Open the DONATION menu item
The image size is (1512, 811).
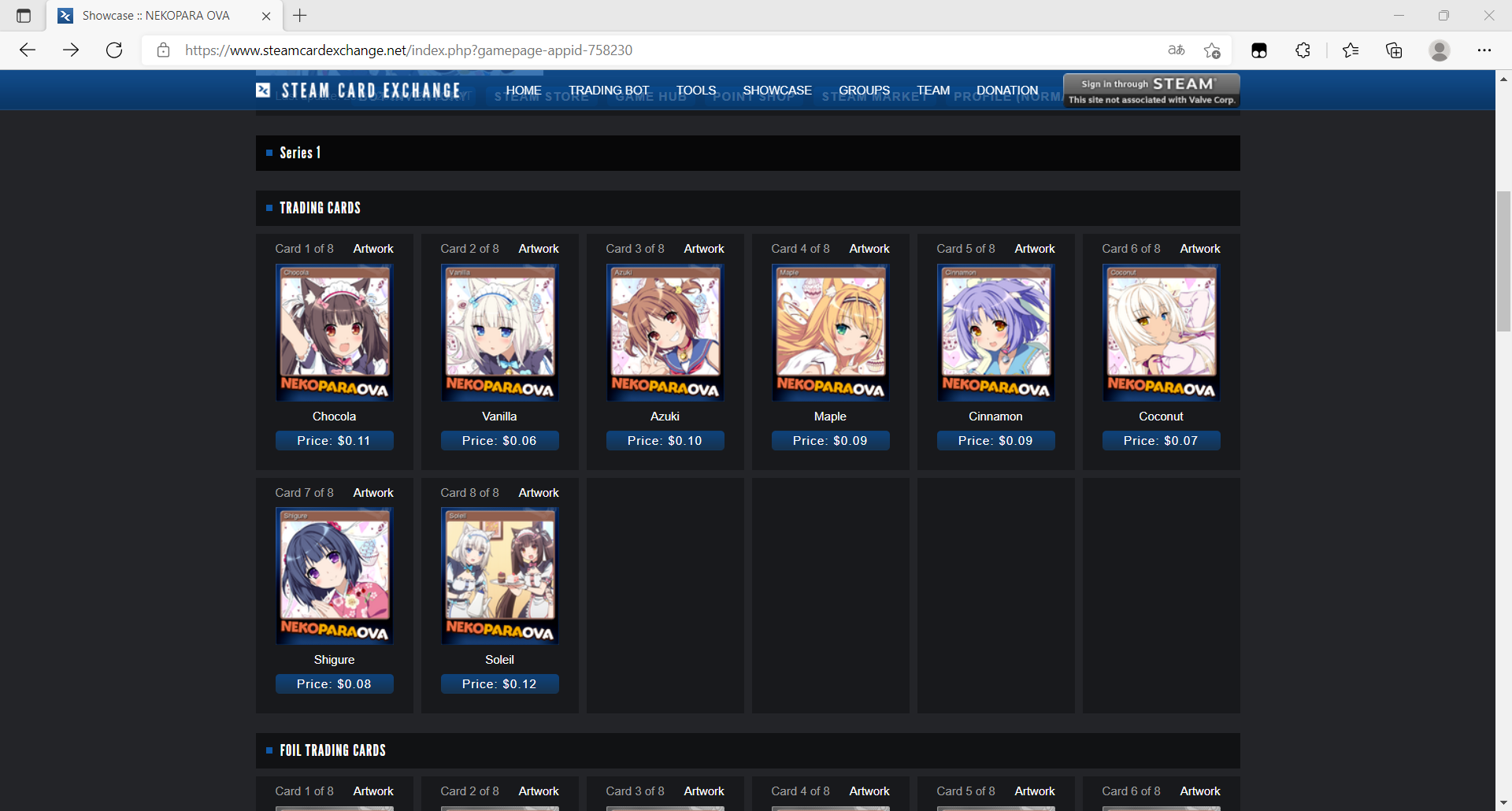point(1007,91)
